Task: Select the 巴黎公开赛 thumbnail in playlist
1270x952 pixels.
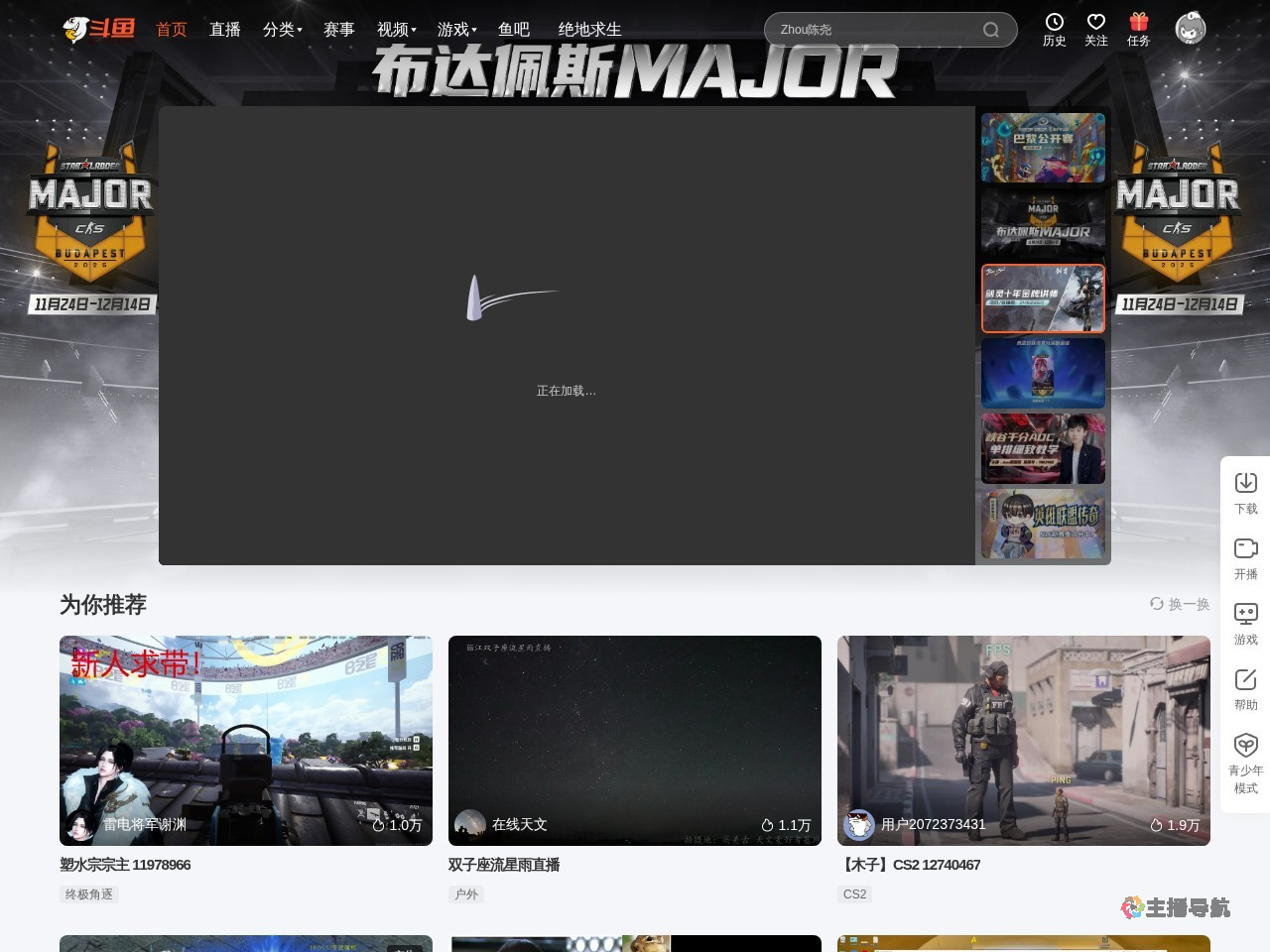Action: coord(1043,148)
